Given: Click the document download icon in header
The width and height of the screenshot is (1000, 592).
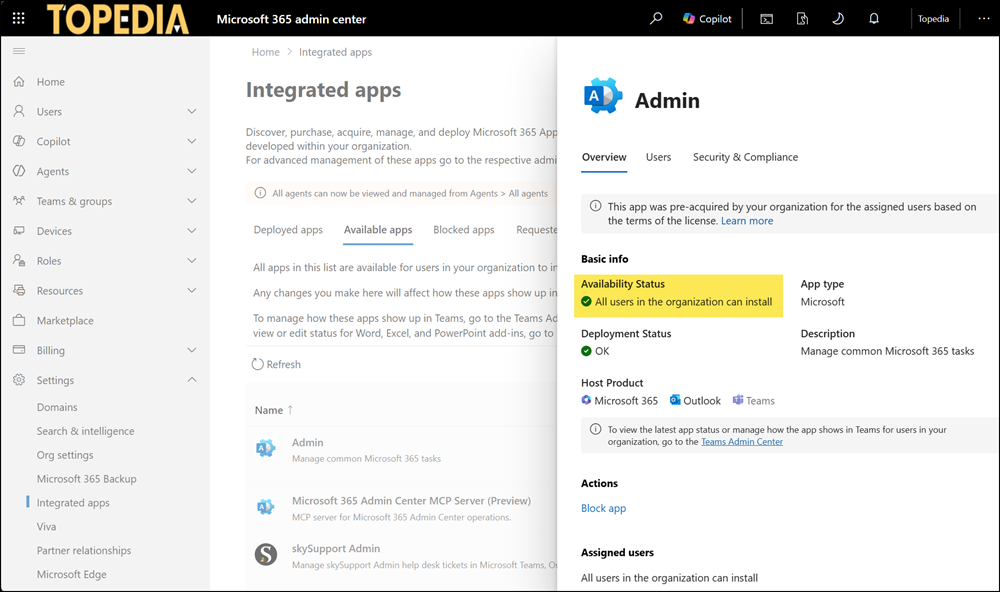Looking at the screenshot, I should point(802,19).
